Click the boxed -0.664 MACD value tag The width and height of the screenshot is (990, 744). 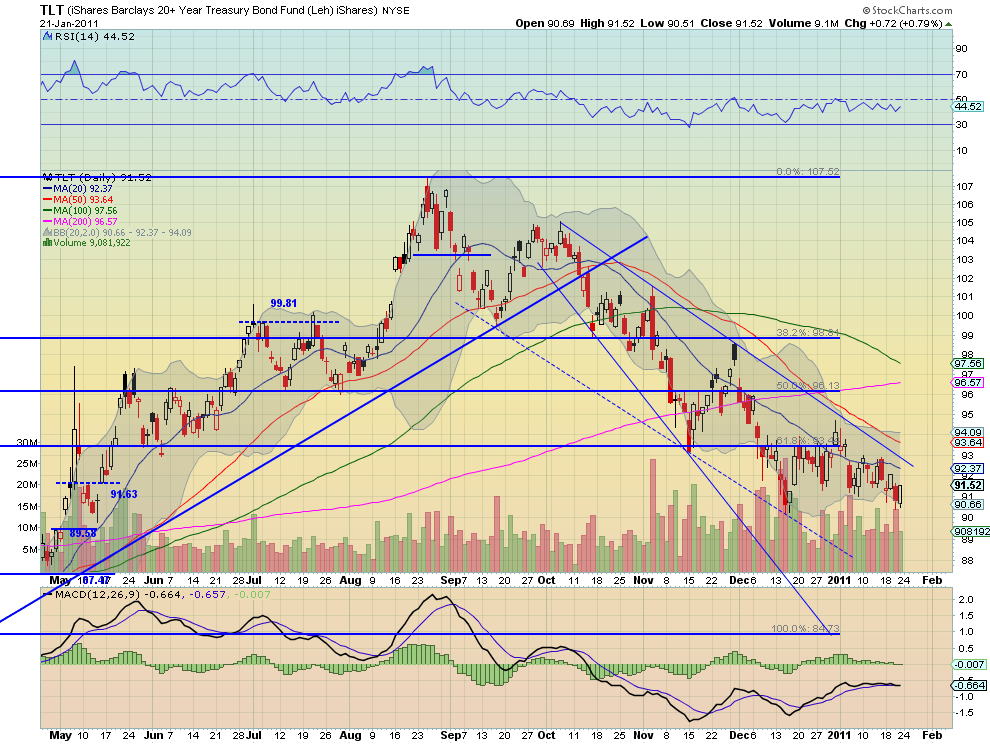tap(969, 685)
